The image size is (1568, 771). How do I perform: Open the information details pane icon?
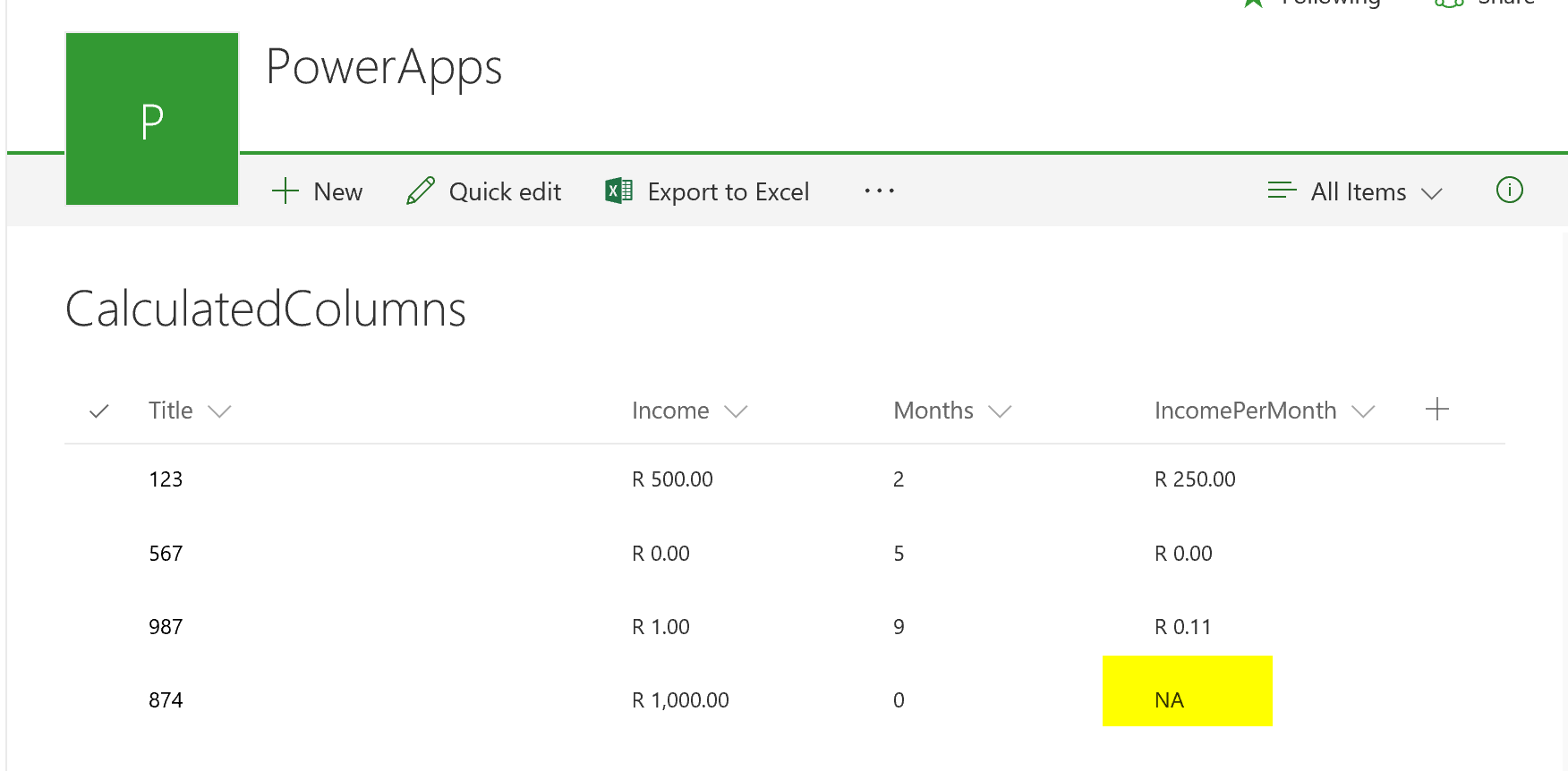pos(1510,191)
